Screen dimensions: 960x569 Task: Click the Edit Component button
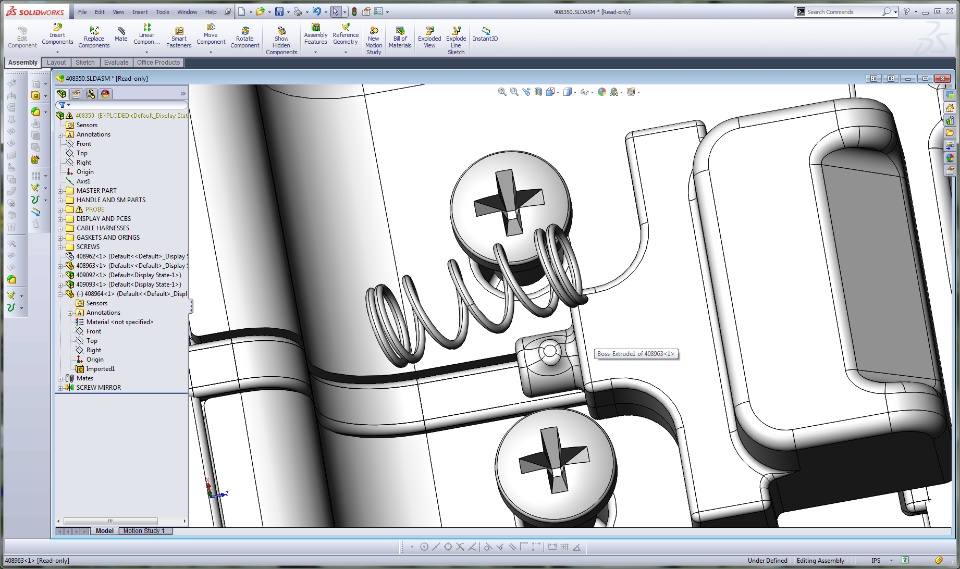[23, 35]
